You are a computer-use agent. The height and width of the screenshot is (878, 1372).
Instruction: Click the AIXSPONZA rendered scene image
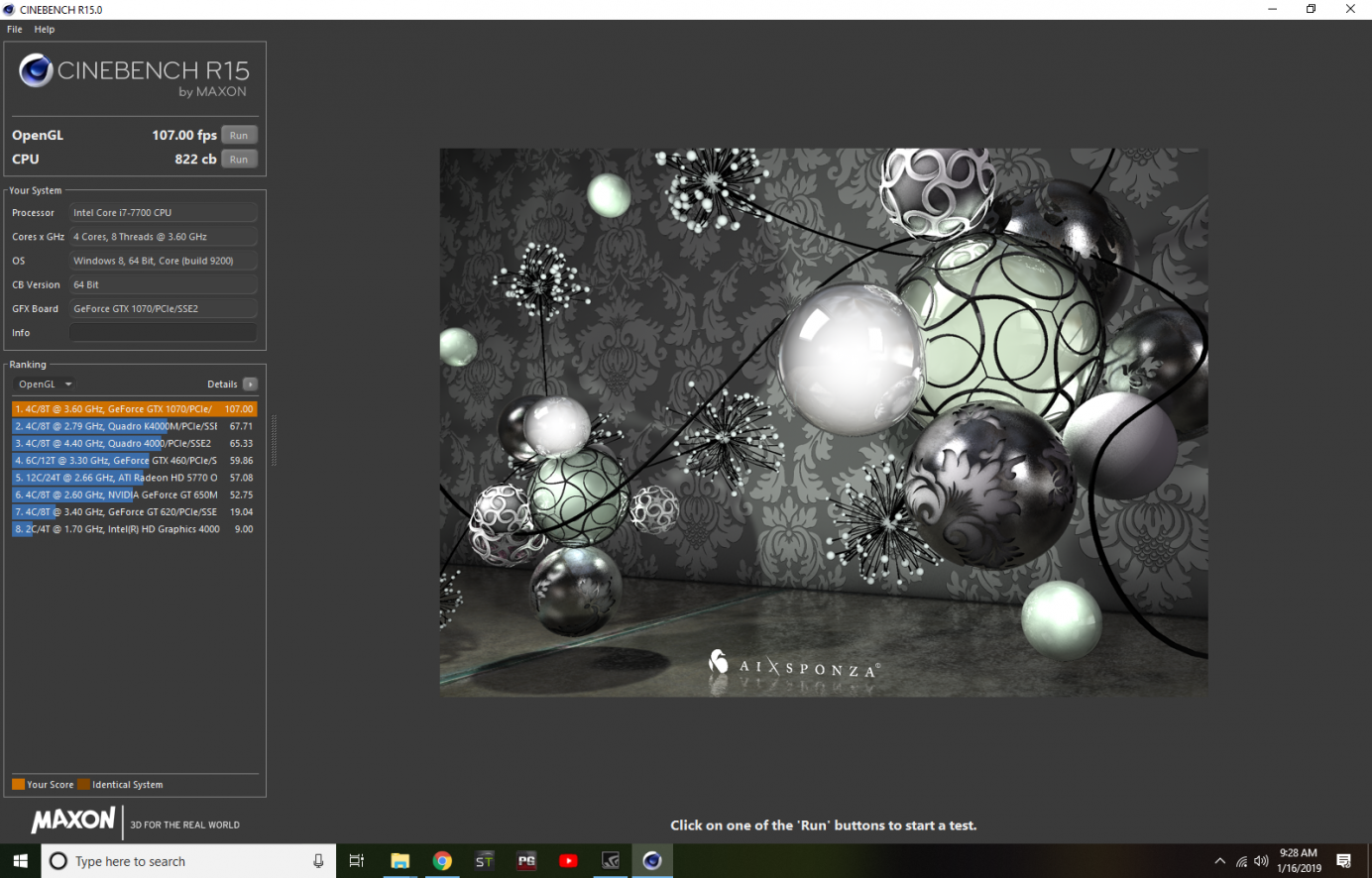click(824, 422)
